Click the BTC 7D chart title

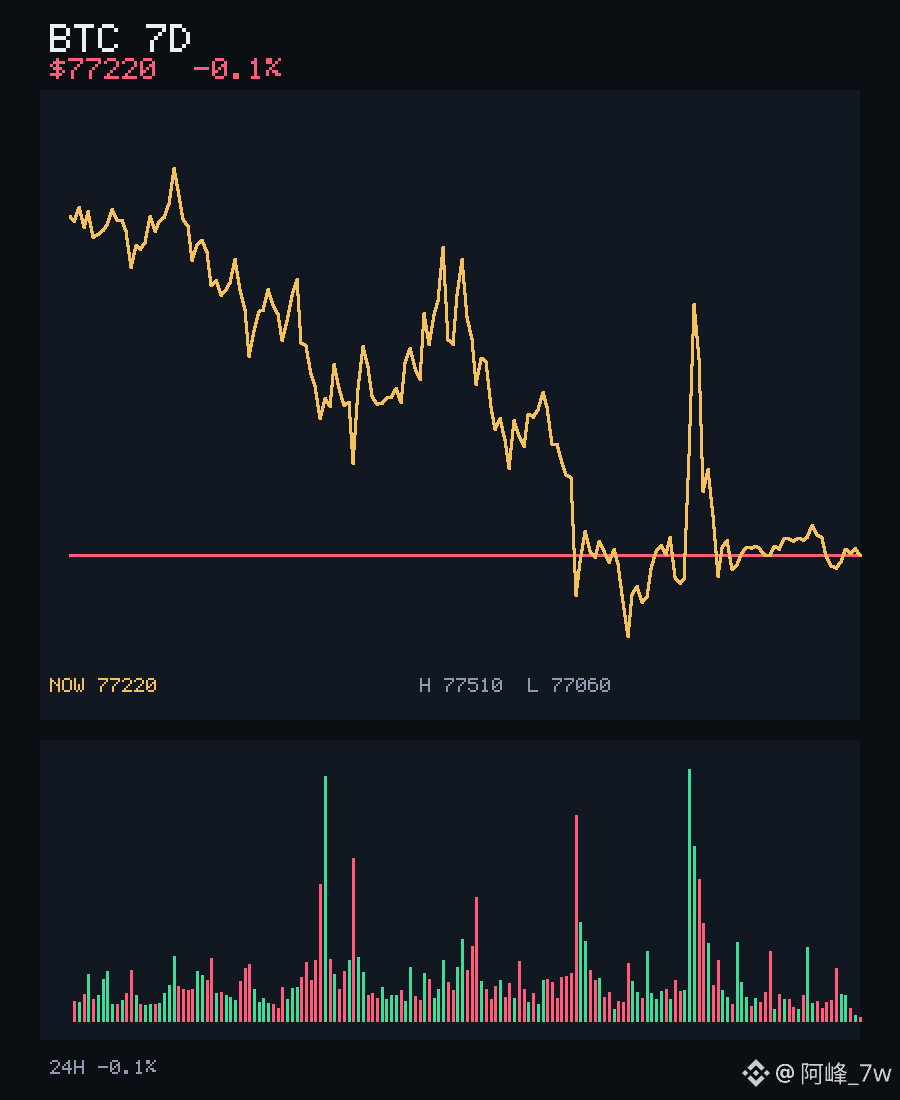tap(119, 39)
